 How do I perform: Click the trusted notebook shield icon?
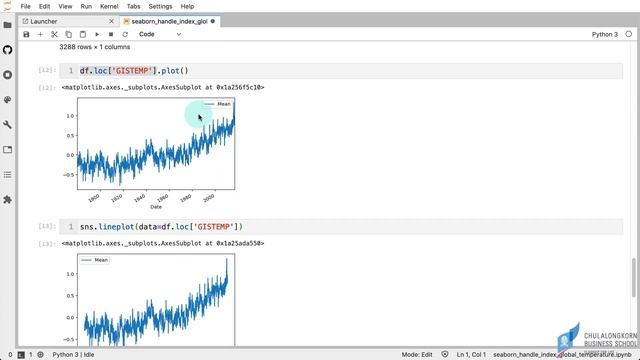tap(445, 355)
